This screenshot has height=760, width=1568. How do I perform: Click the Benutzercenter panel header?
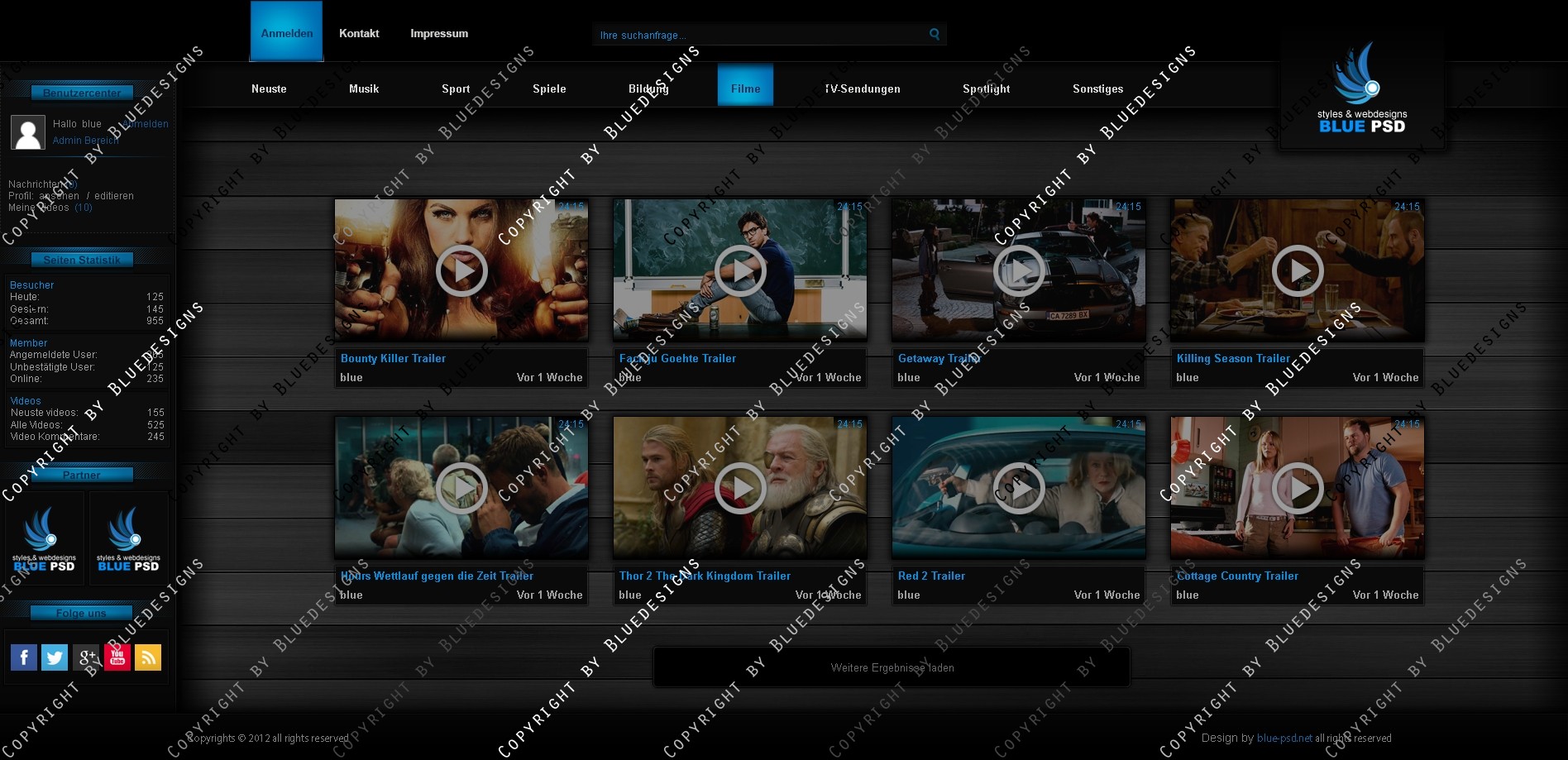pos(82,93)
